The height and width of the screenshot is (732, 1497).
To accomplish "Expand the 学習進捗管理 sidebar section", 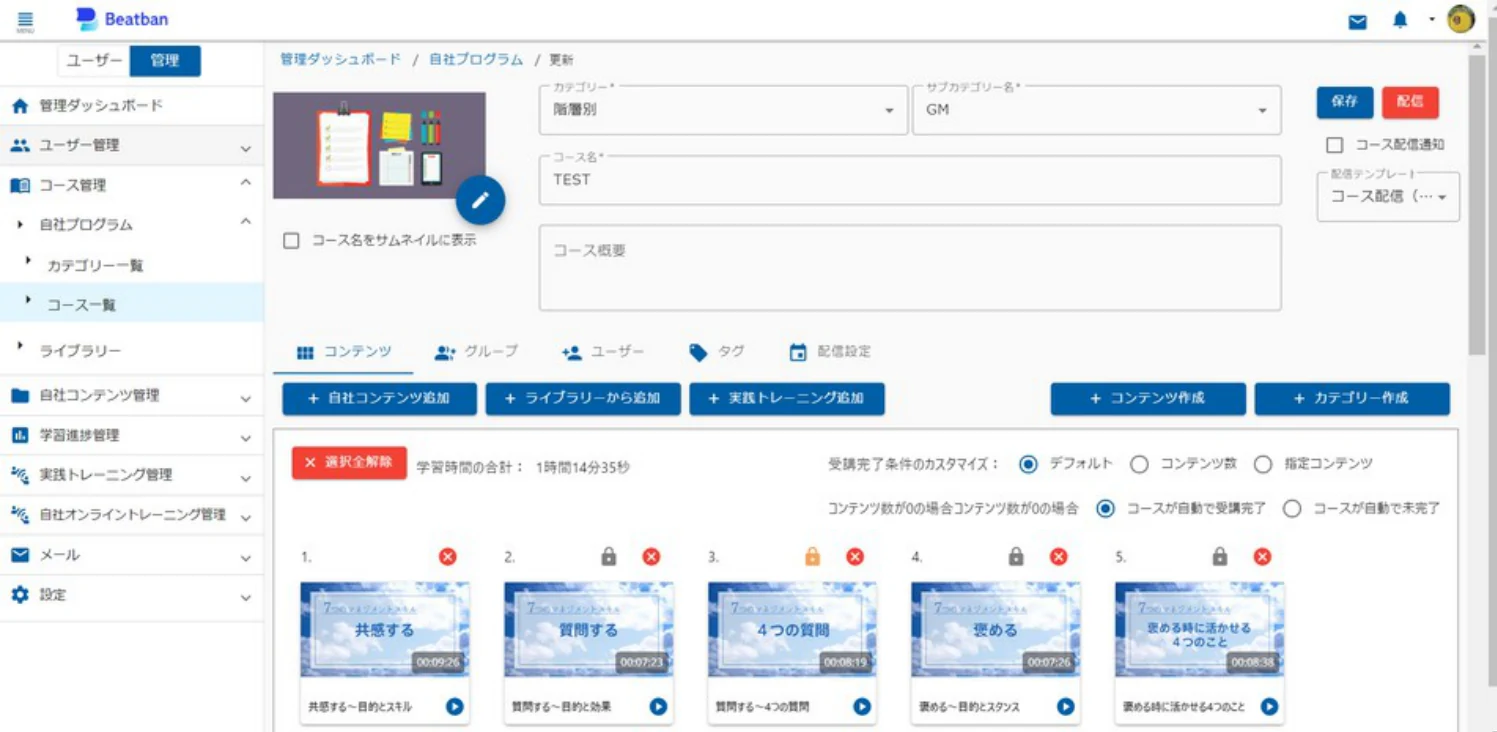I will (132, 436).
